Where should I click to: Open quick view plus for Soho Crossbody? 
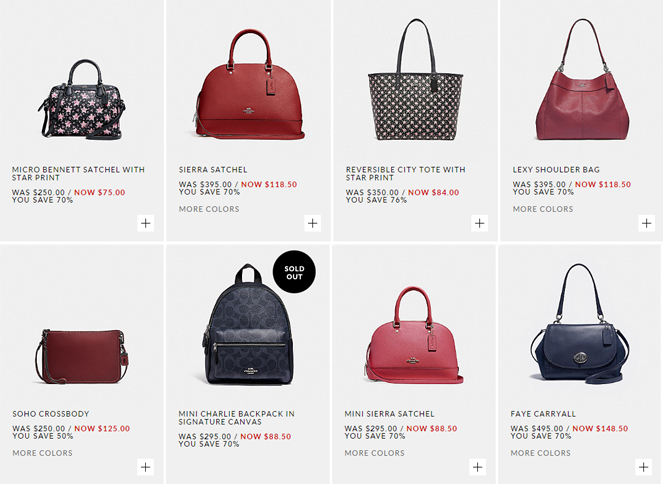point(145,467)
